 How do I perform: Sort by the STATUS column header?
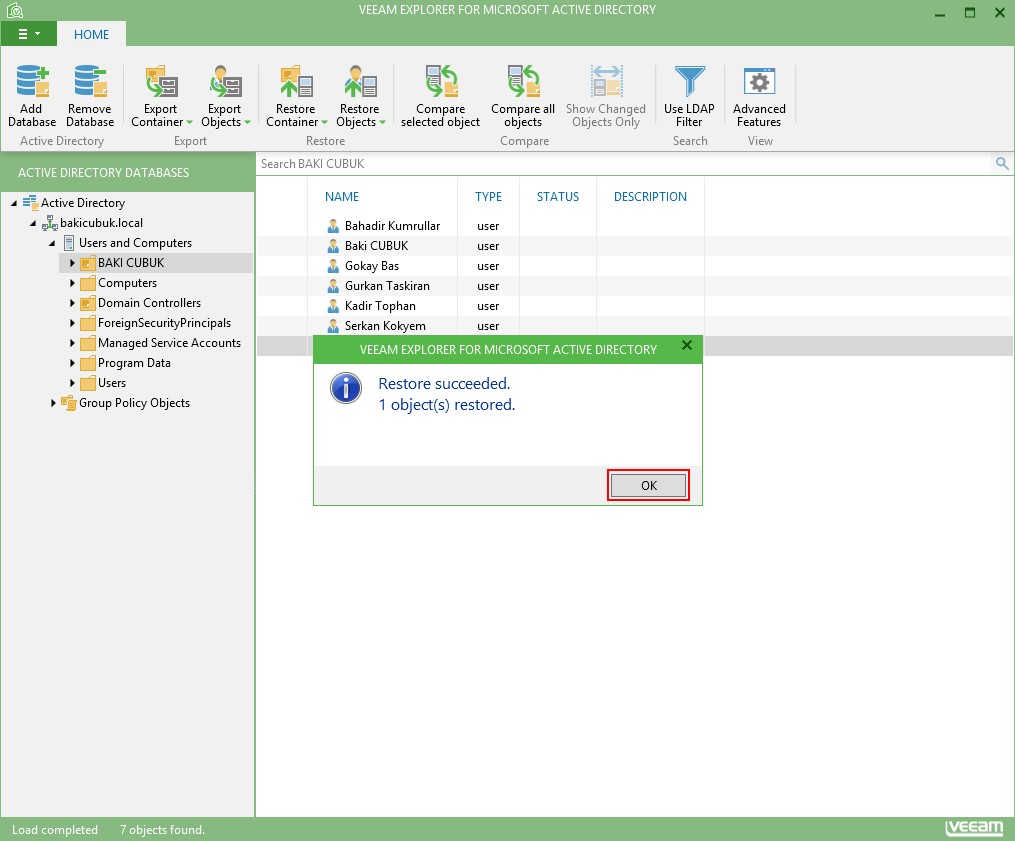pos(558,197)
